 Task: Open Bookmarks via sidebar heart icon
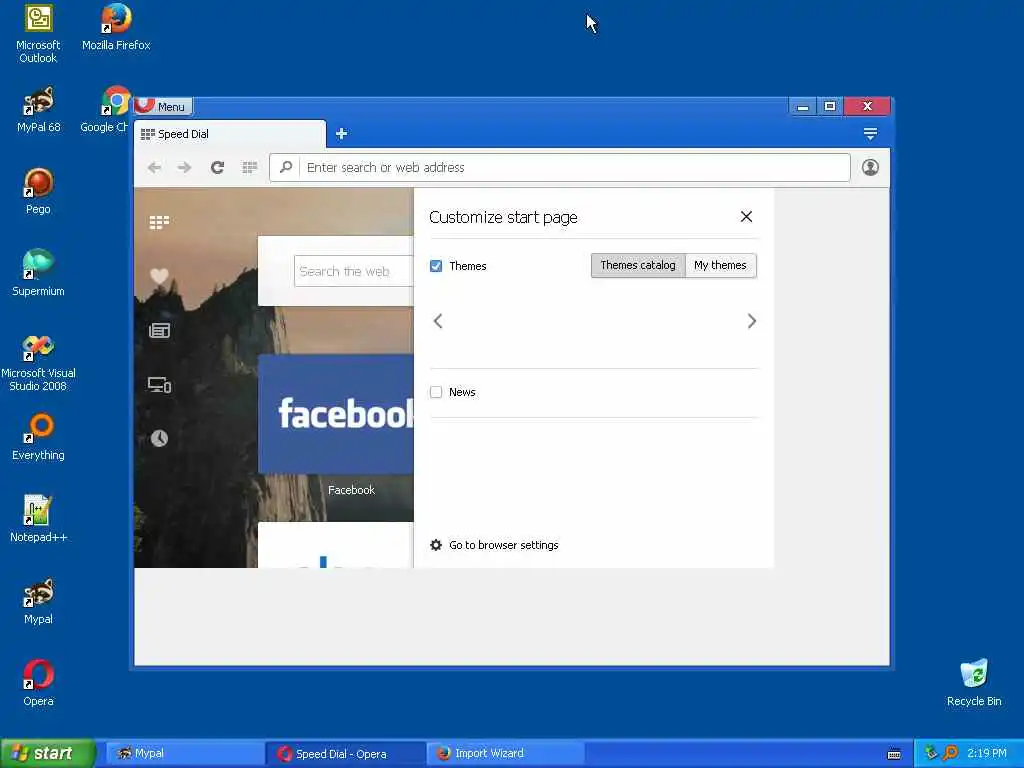coord(159,276)
